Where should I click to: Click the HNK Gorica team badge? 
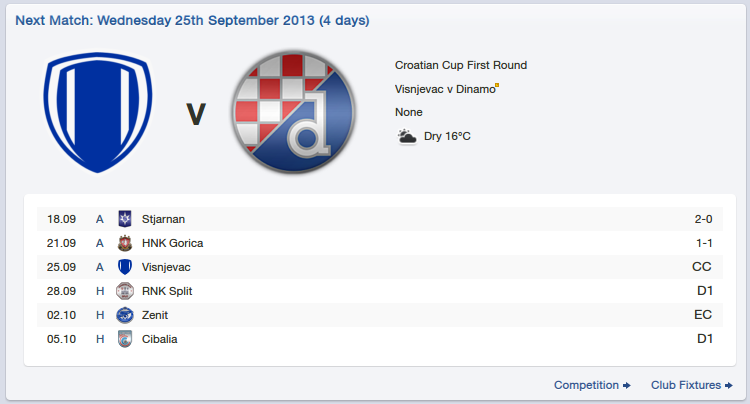(x=125, y=243)
